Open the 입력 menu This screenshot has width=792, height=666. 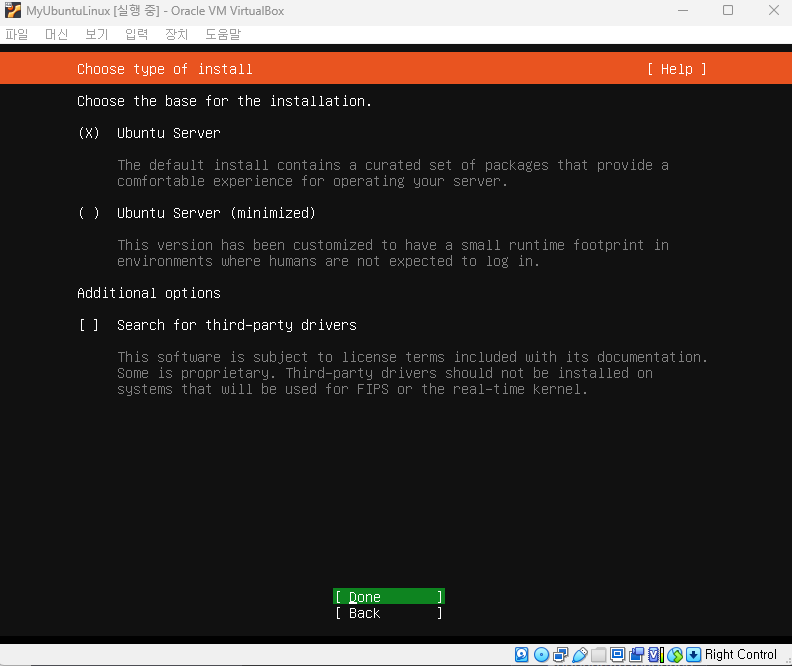click(136, 34)
